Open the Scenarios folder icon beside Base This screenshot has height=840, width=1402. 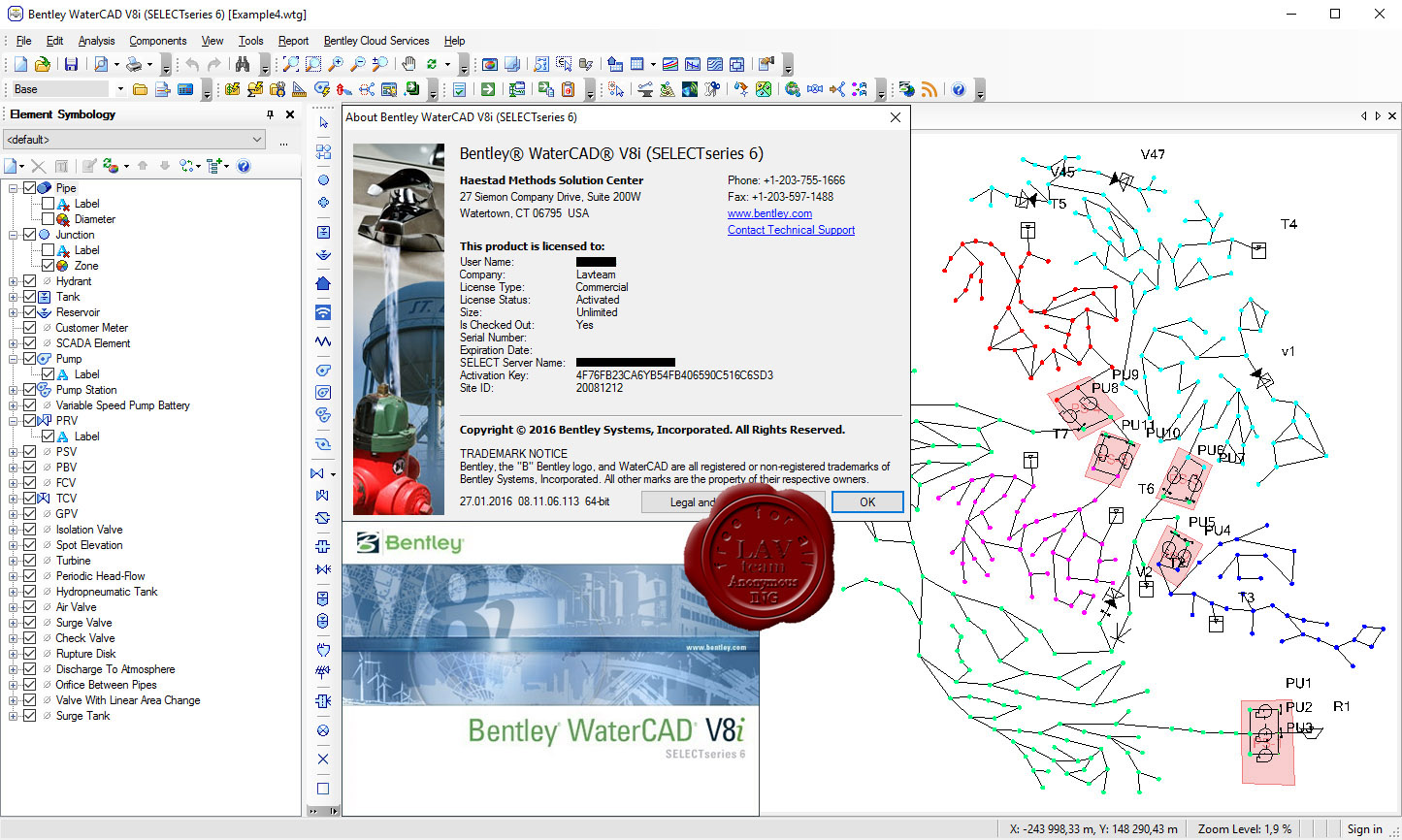[x=140, y=89]
